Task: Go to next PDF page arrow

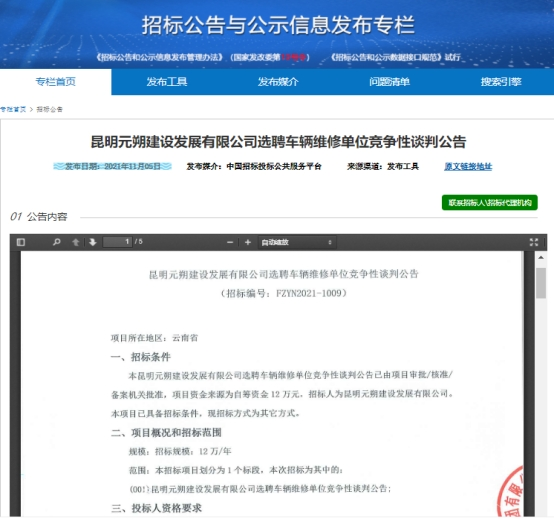Action: click(x=93, y=242)
